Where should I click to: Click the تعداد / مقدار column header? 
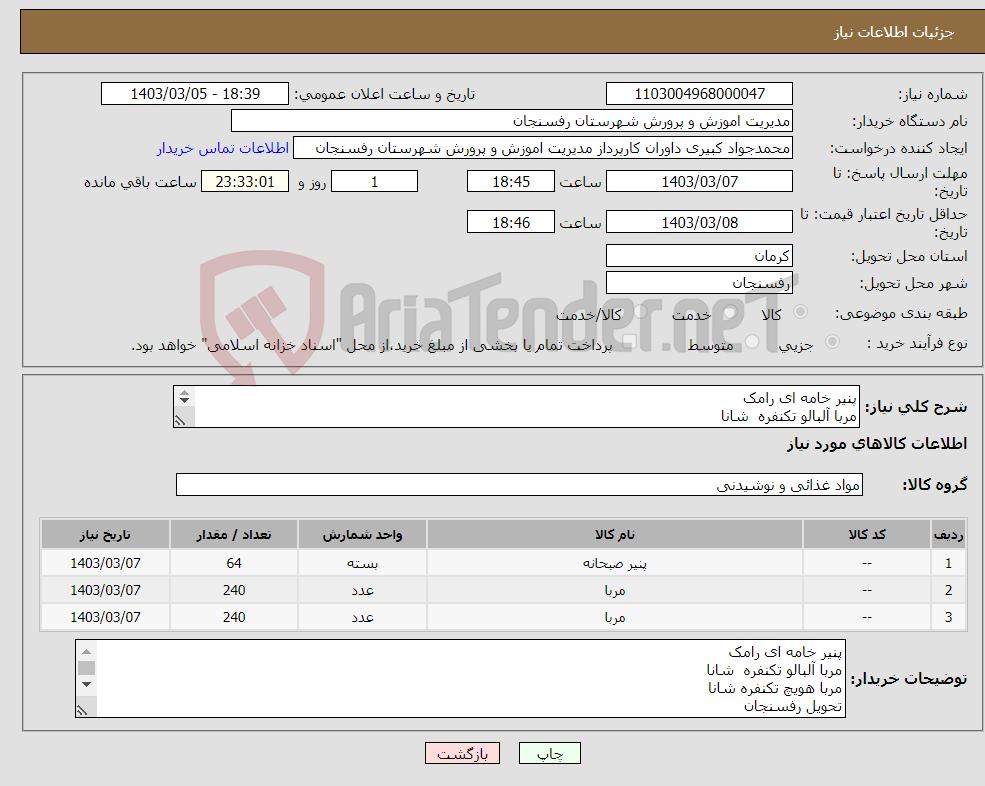234,534
